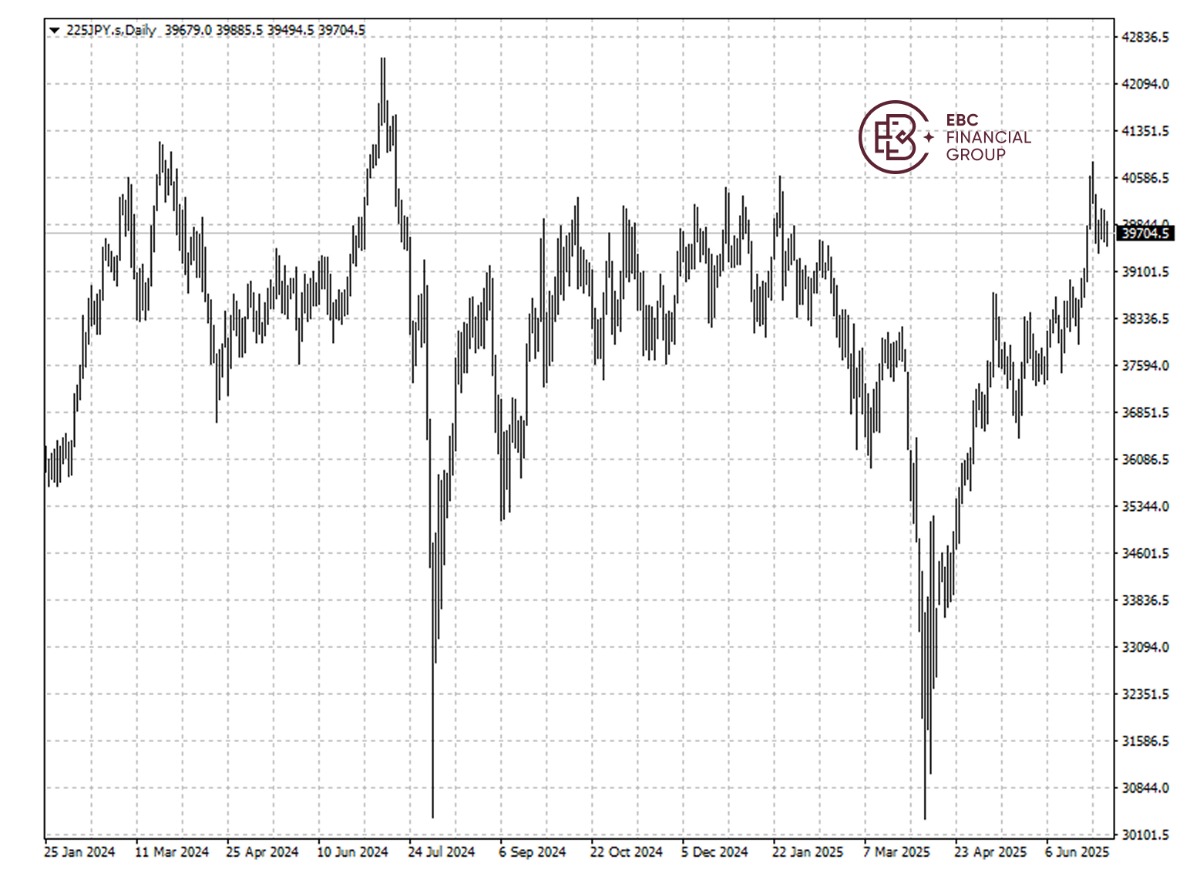Select the open value 39679.0 in header
Image resolution: width=1200 pixels, height=883 pixels.
tap(187, 30)
